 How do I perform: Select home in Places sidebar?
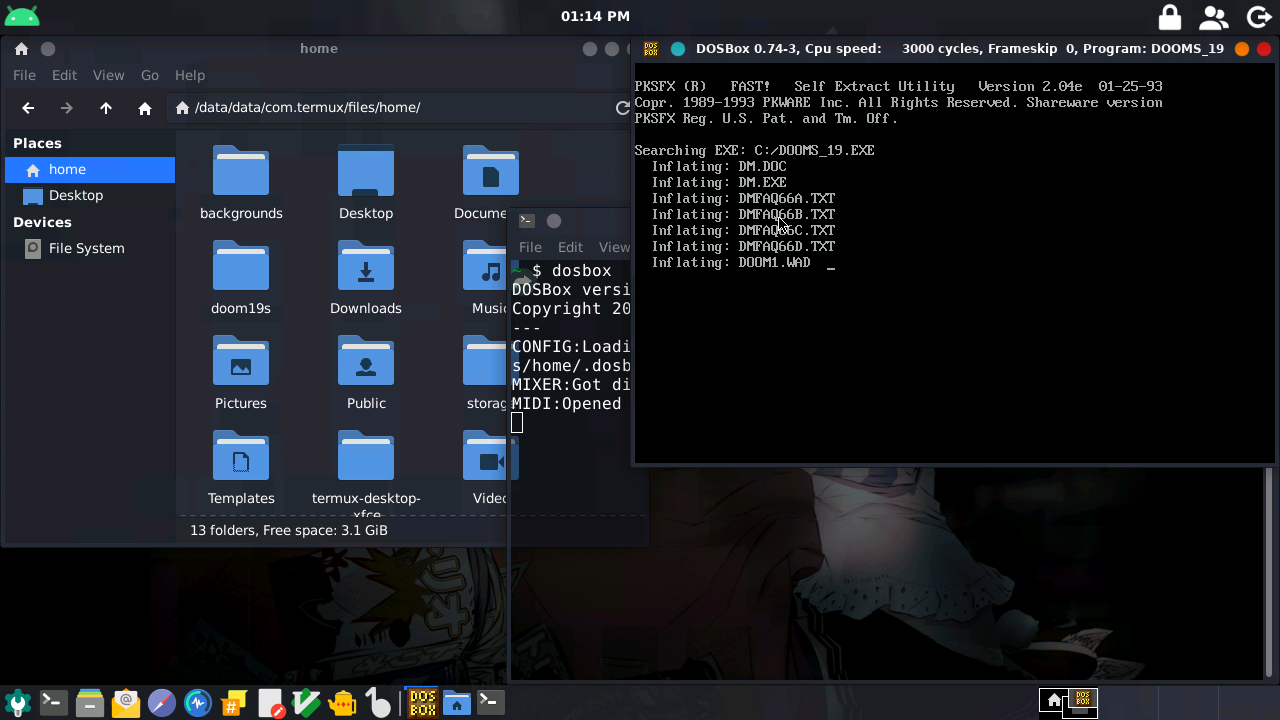click(x=90, y=170)
